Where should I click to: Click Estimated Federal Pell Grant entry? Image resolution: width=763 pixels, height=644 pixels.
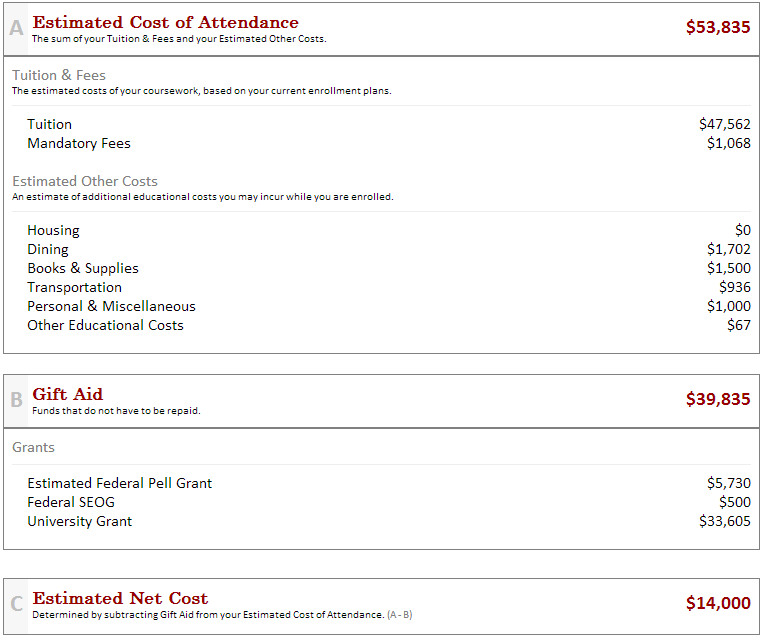pyautogui.click(x=120, y=483)
